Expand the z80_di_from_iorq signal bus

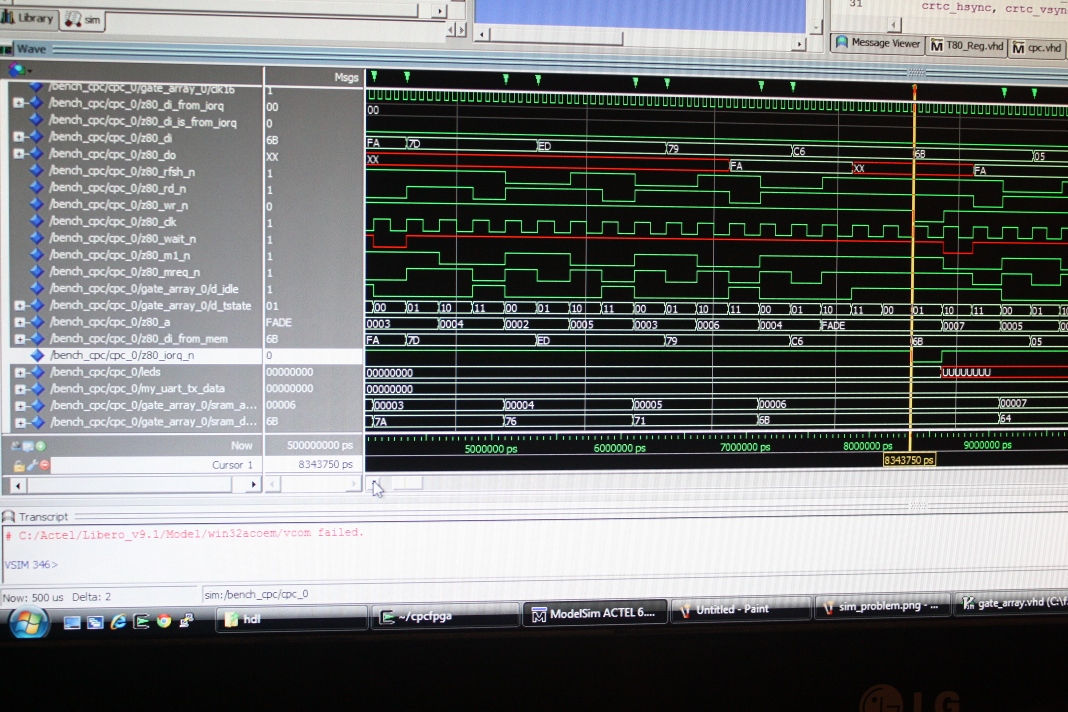click(18, 104)
